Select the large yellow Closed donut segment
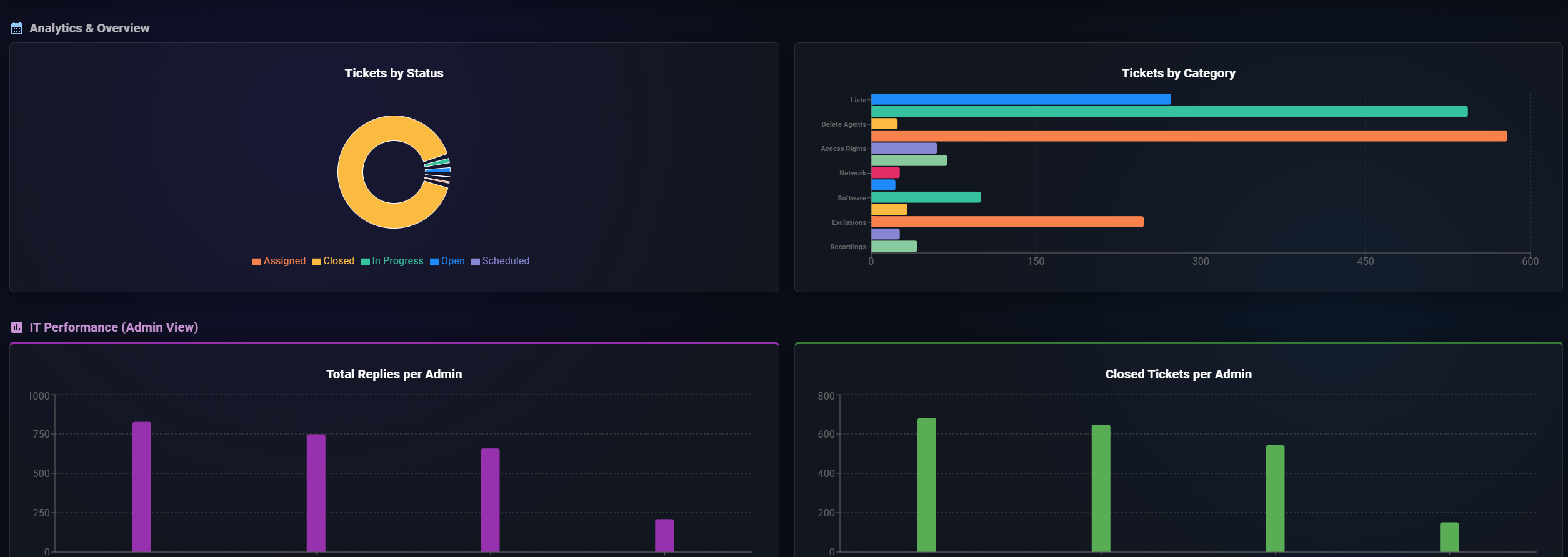The height and width of the screenshot is (557, 1568). (350, 172)
